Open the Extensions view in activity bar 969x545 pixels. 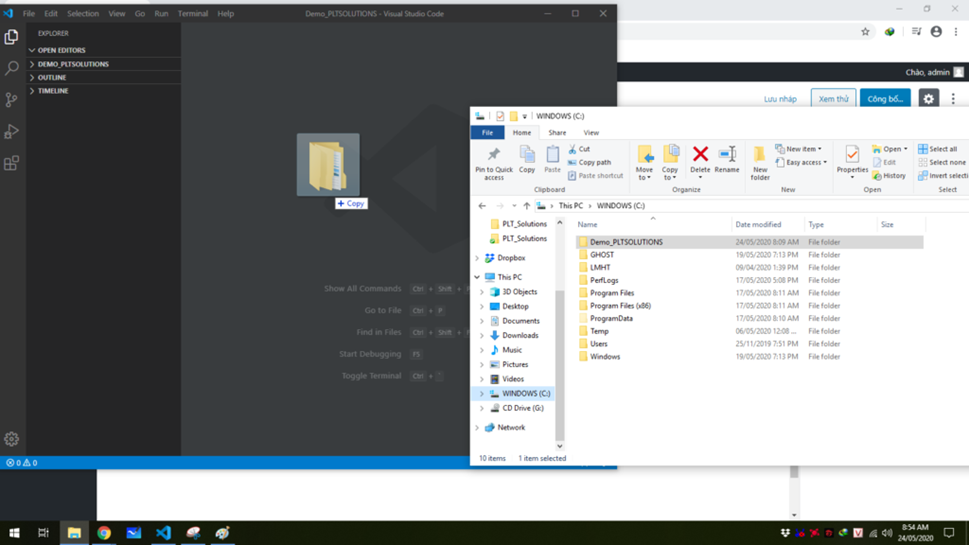(12, 163)
